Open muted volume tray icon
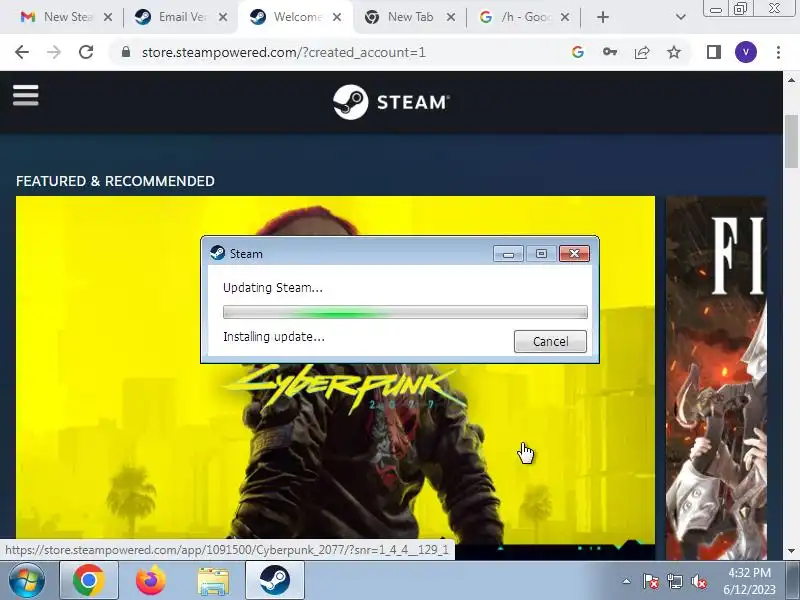The image size is (800, 600). [698, 581]
